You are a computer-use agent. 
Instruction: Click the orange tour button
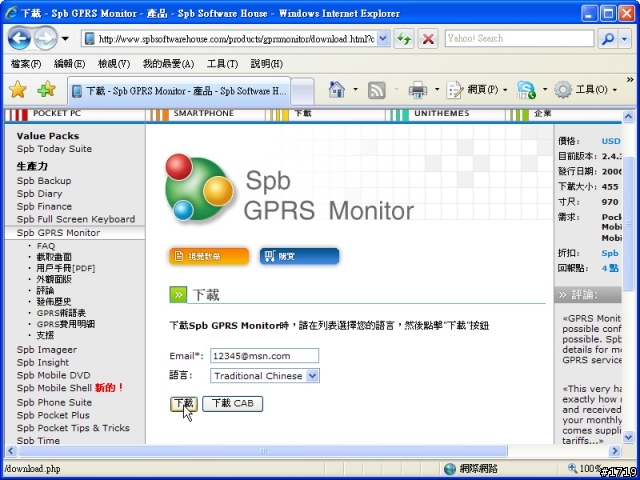[x=209, y=256]
